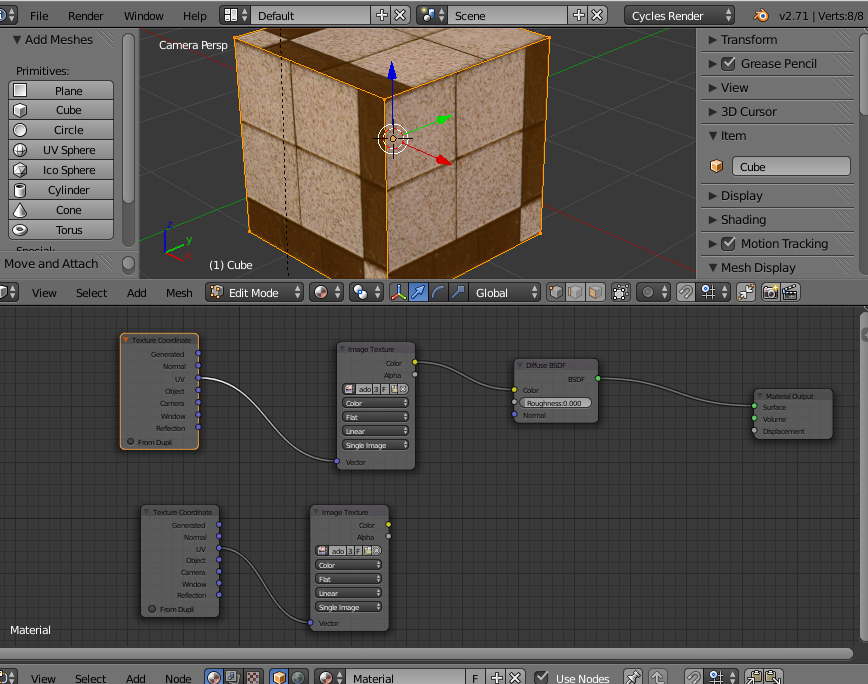Open the Render menu in top bar
This screenshot has height=684, width=868.
[86, 16]
